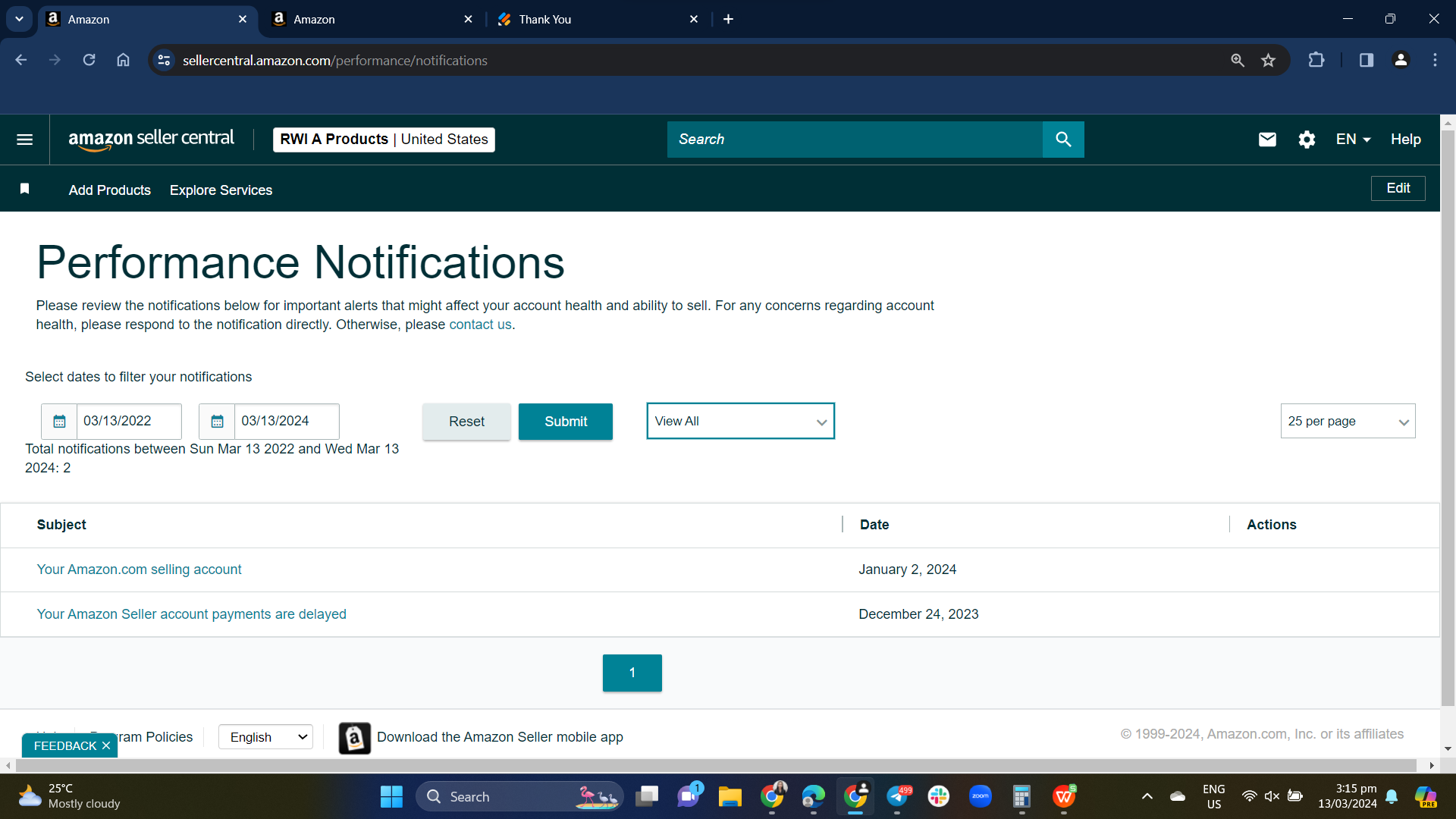Click the Windows taskbar Search box
The image size is (1456, 819).
point(519,797)
